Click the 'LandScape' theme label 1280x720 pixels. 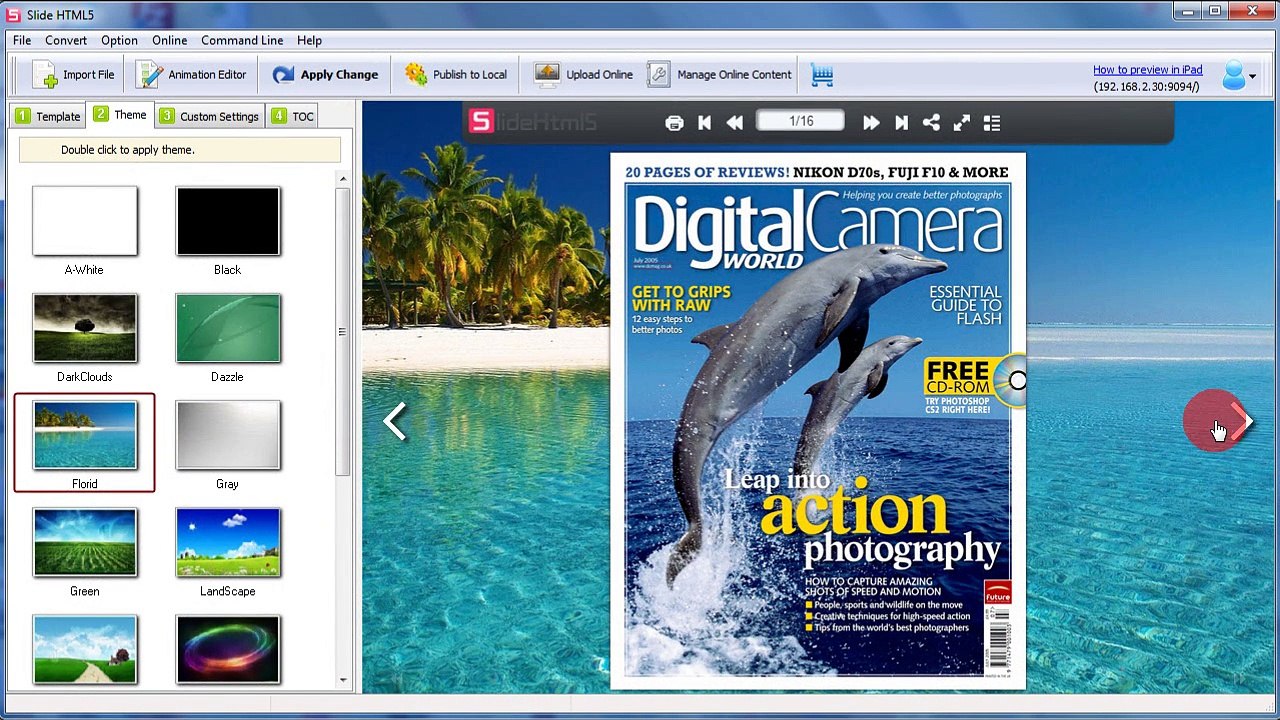(227, 591)
